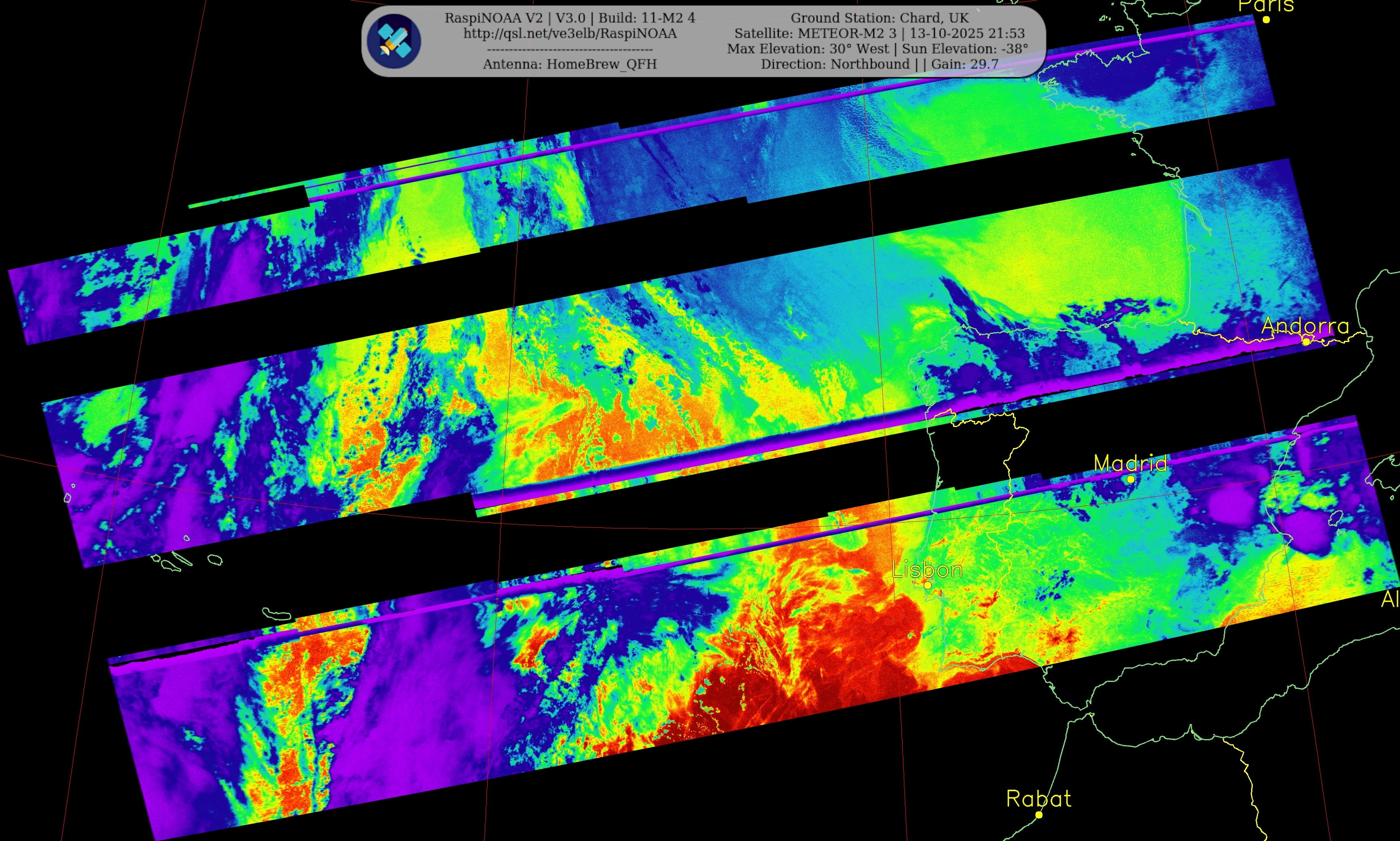Click the Lisbon city marker dot
The image size is (1400, 841).
928,585
